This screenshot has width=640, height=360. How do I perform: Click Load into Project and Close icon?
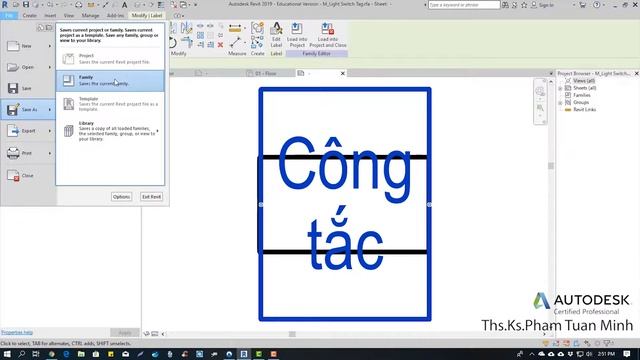coord(328,29)
